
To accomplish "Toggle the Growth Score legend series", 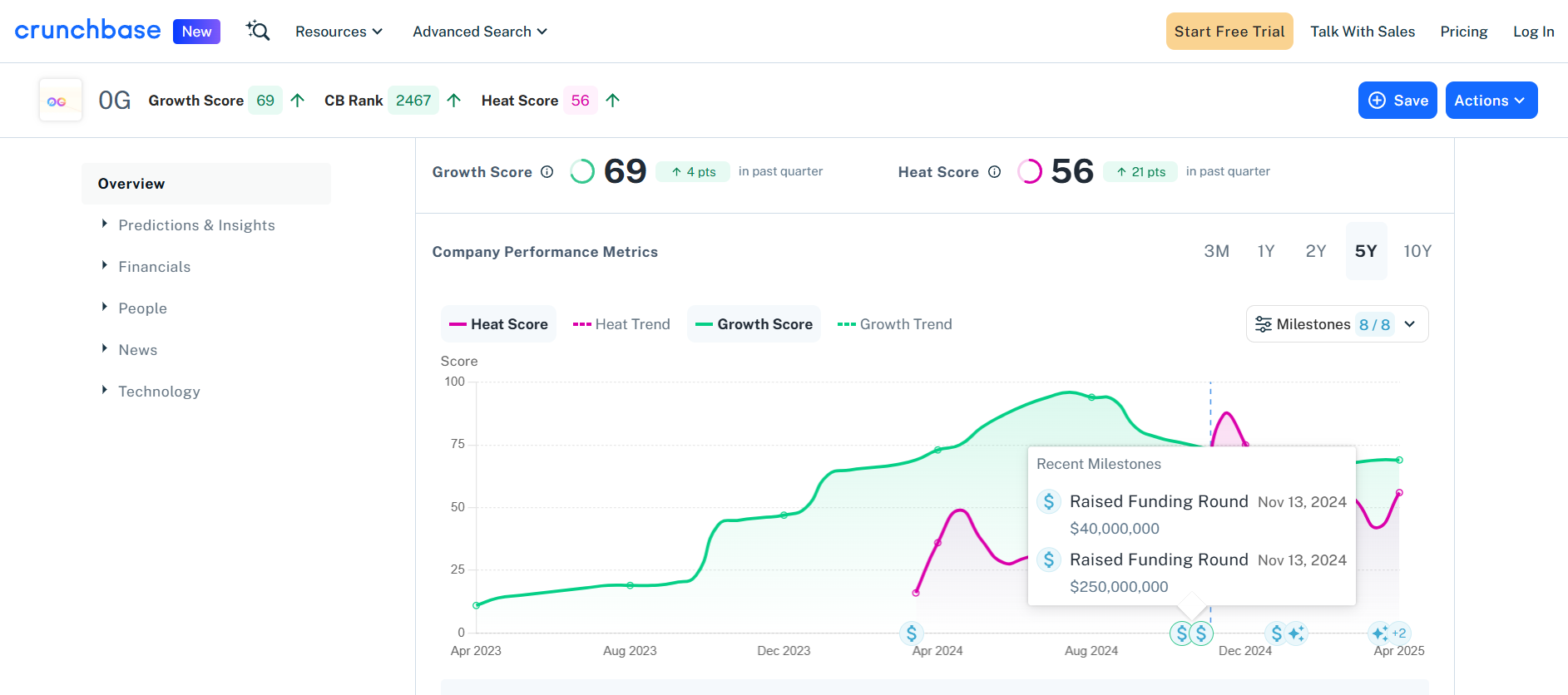I will [x=754, y=324].
